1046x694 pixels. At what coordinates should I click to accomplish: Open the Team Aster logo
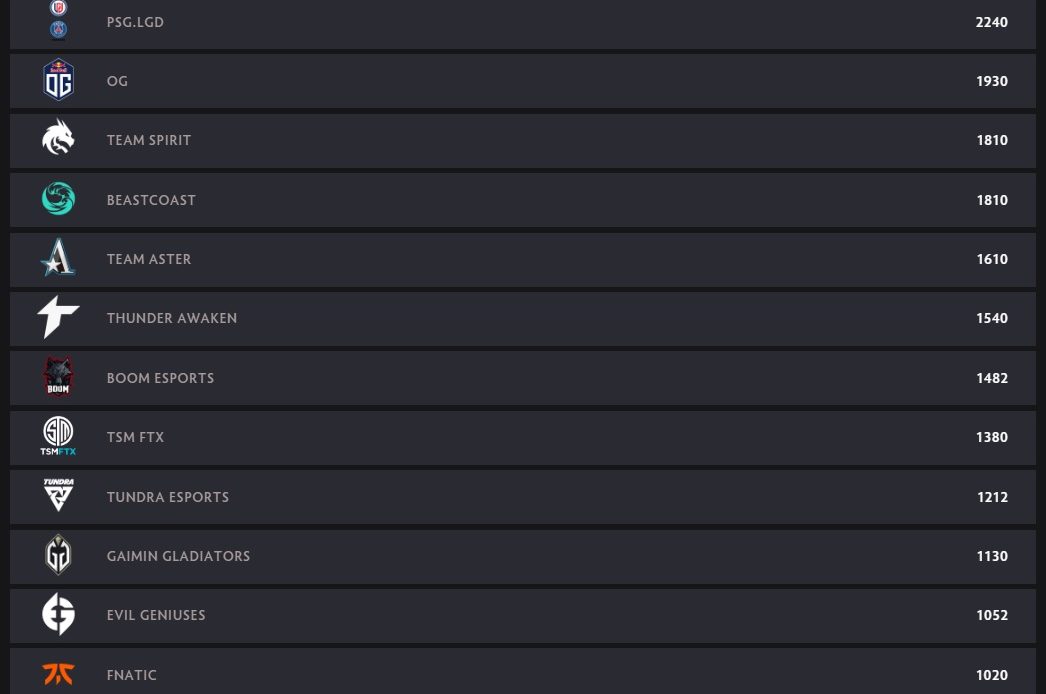(58, 258)
